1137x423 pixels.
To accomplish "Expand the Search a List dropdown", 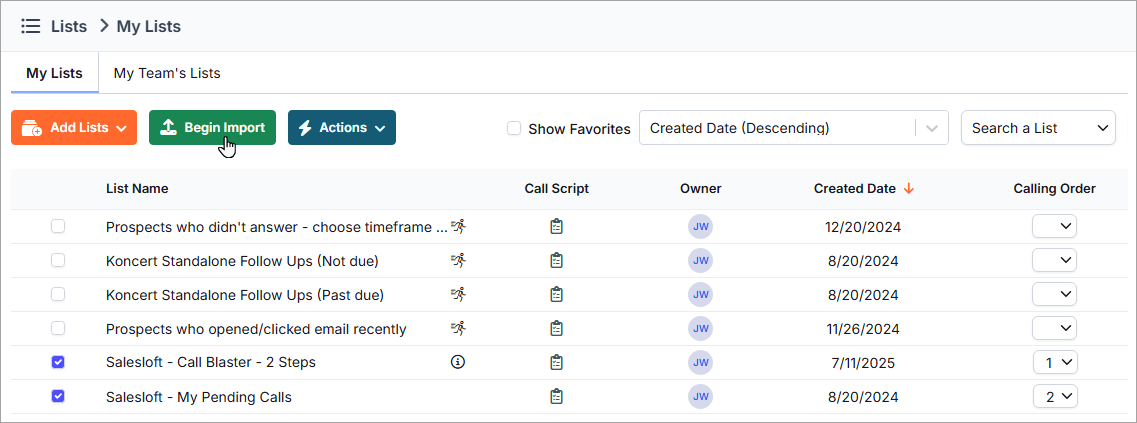I will click(1038, 128).
